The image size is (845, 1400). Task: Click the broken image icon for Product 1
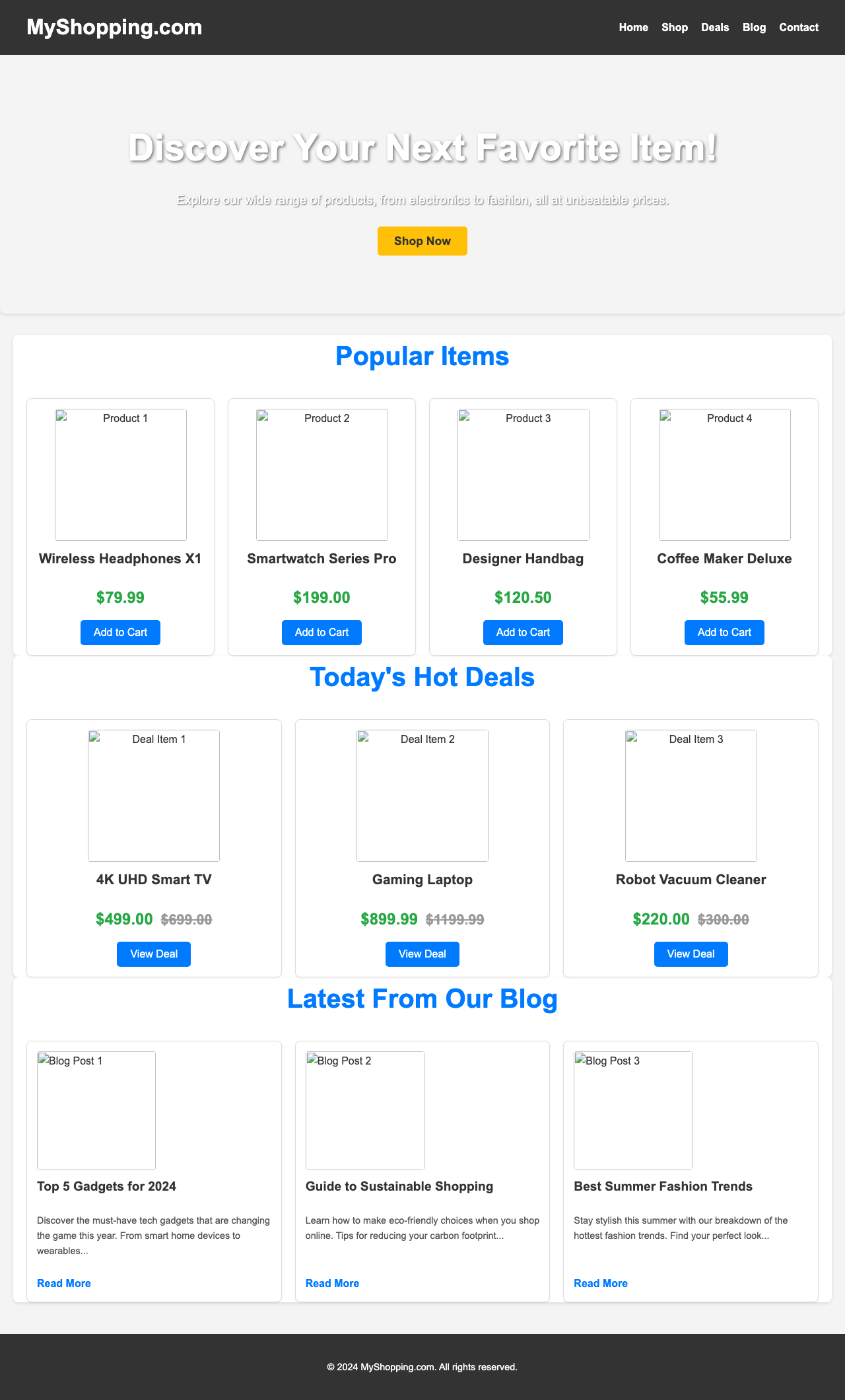click(x=120, y=473)
